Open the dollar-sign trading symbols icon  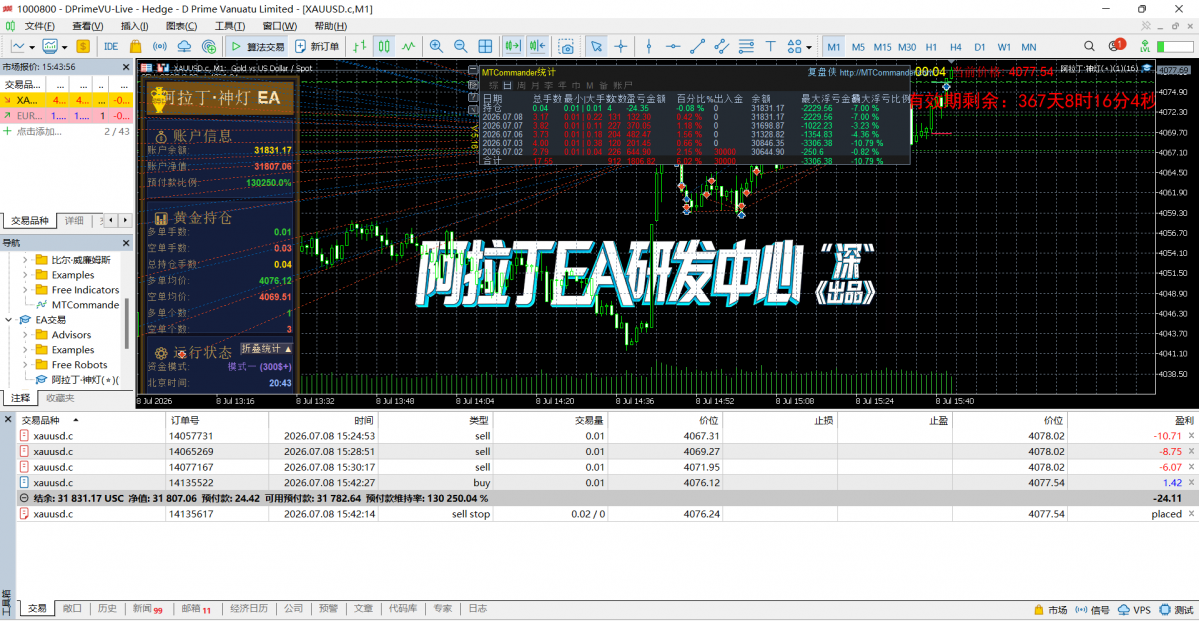pos(83,46)
